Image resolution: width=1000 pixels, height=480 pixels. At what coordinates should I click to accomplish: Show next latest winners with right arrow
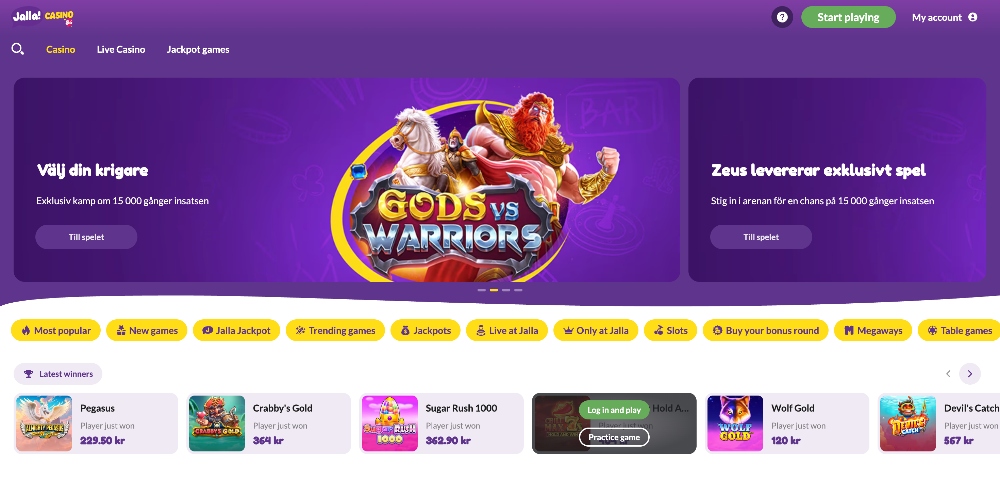(970, 374)
